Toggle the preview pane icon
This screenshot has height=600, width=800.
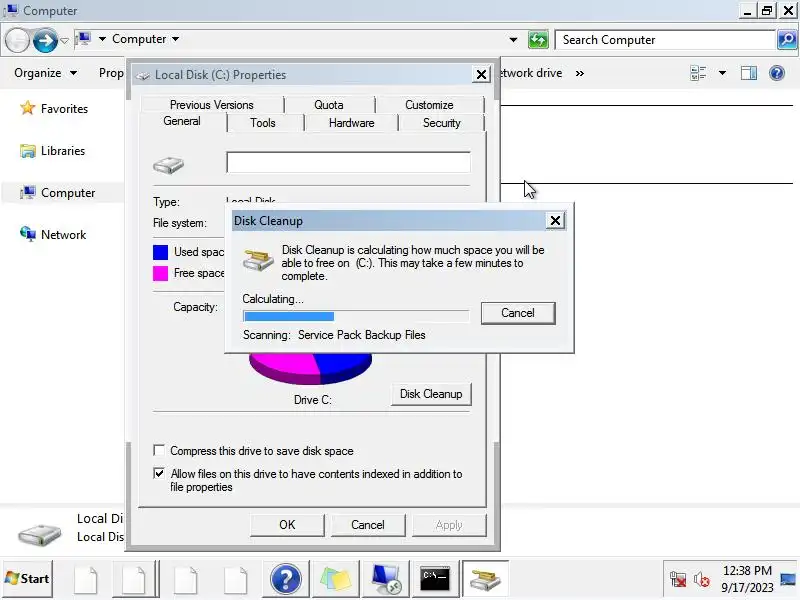(748, 73)
